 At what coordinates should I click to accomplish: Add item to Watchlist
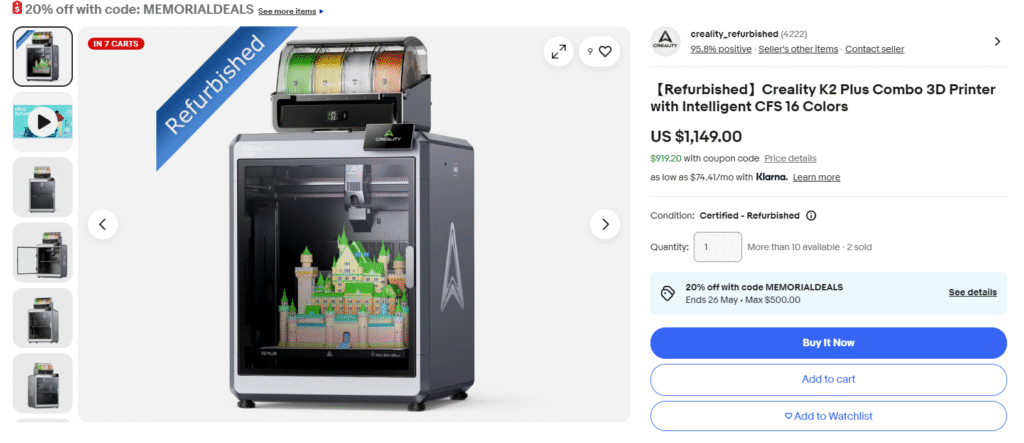click(828, 416)
